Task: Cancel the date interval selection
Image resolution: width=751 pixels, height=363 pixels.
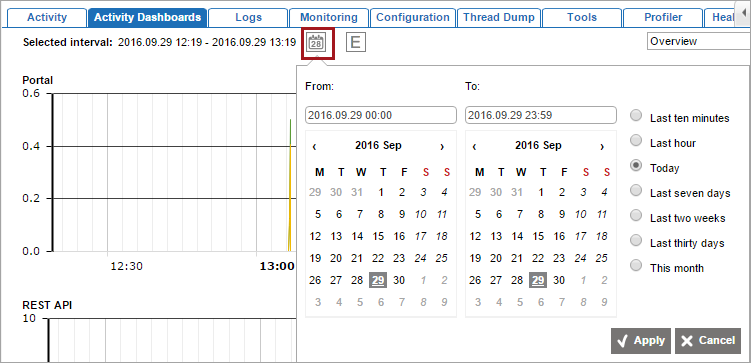Action: (708, 341)
